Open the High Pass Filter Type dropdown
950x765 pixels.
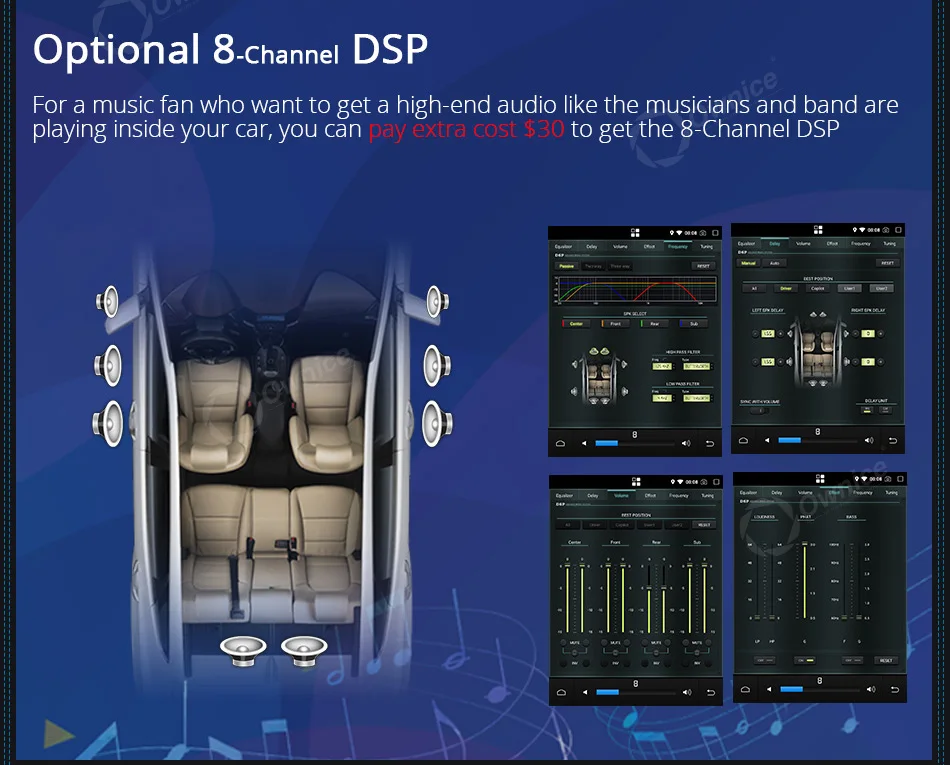click(x=696, y=366)
